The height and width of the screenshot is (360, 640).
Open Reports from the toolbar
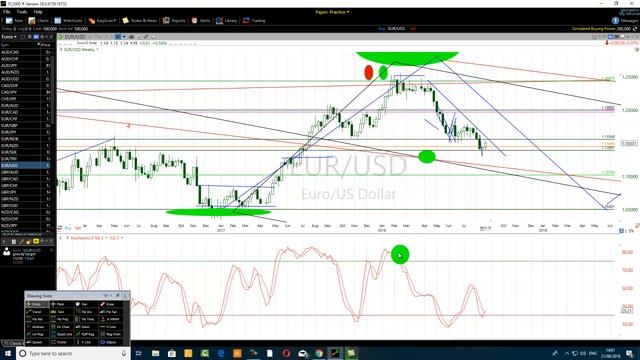(x=174, y=20)
